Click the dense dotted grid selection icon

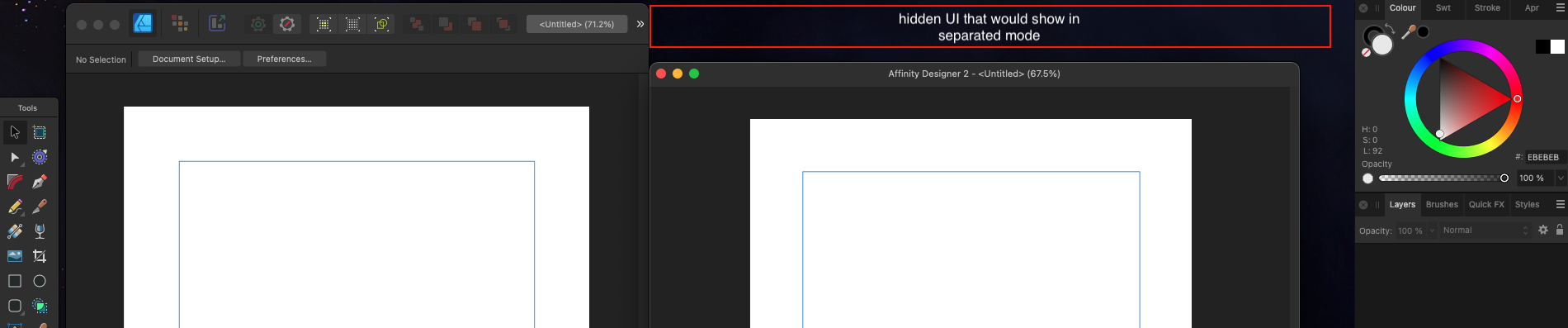[x=352, y=24]
